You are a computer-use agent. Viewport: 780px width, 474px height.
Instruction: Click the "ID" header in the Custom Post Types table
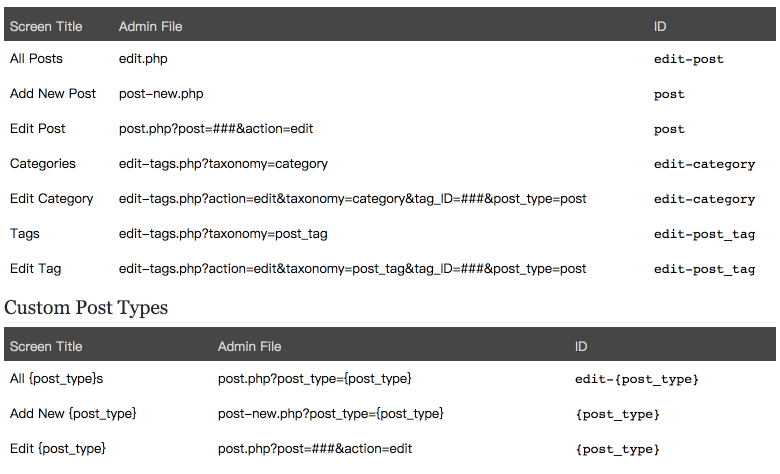point(581,346)
